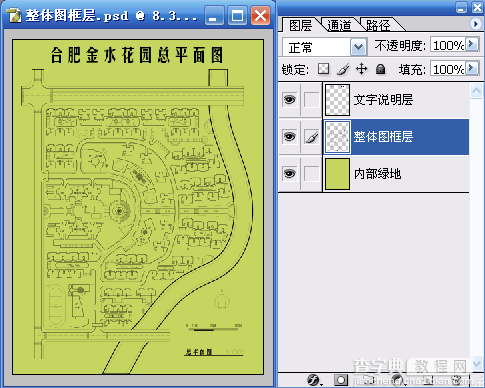Click the north arrow symbol on the plan
Image resolution: width=485 pixels, height=388 pixels.
point(221,299)
